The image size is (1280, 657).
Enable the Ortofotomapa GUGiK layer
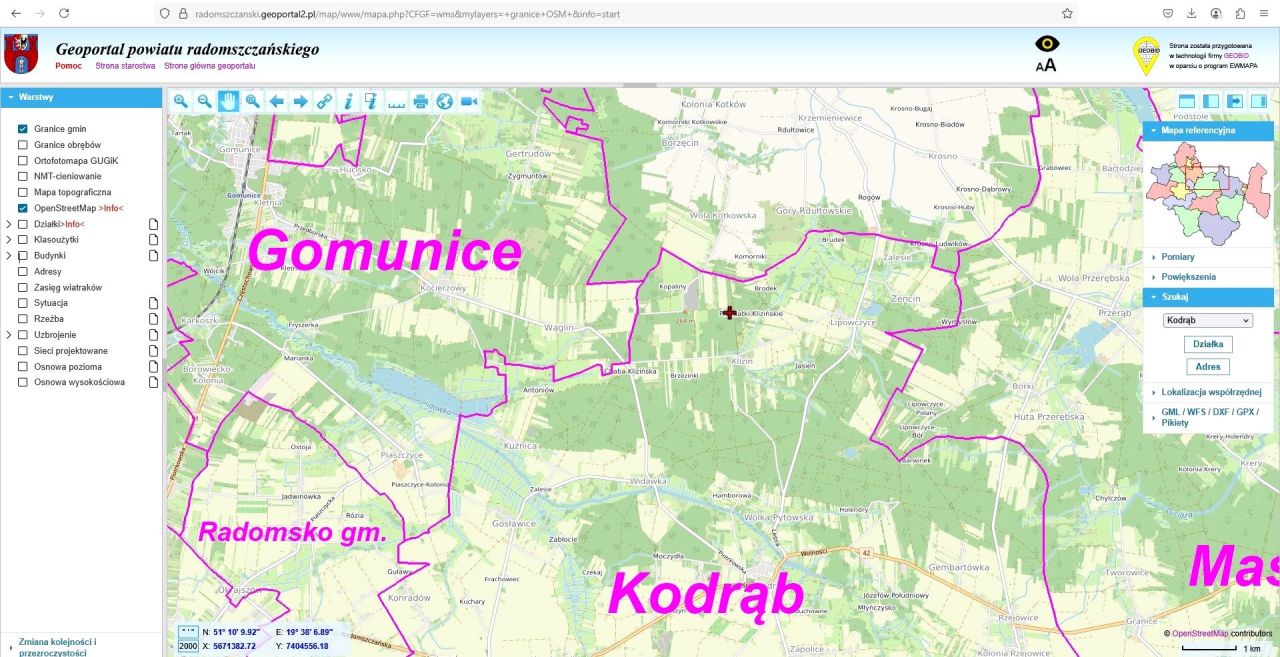pyautogui.click(x=23, y=161)
